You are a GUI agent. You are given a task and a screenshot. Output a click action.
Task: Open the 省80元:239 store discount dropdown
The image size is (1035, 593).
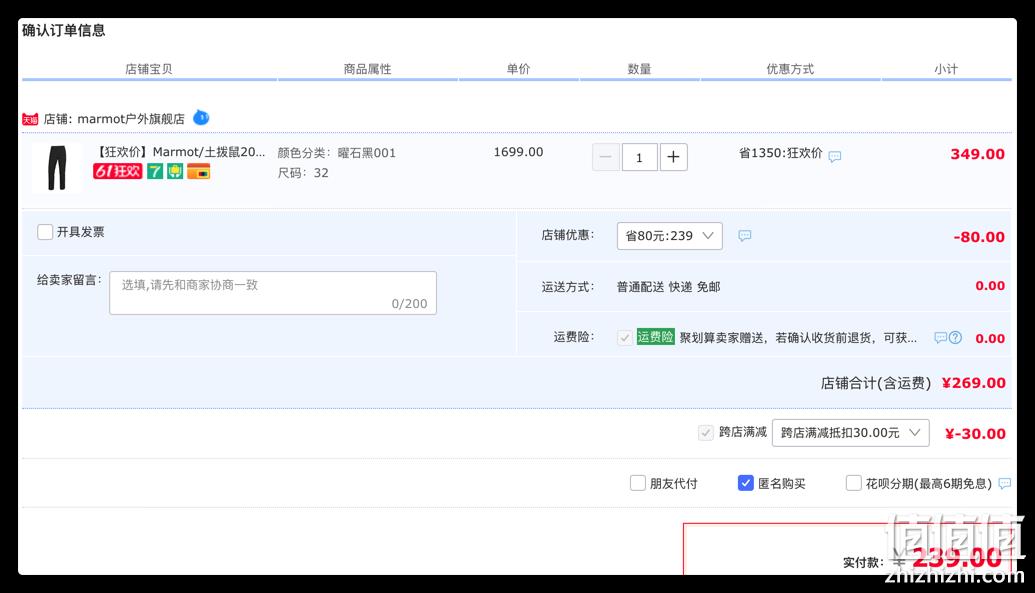pyautogui.click(x=669, y=236)
